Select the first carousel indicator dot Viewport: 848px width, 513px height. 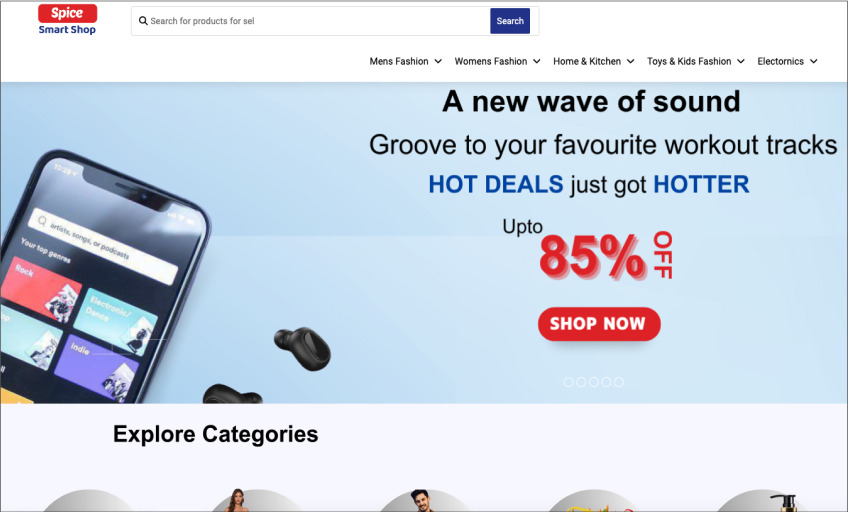point(568,382)
